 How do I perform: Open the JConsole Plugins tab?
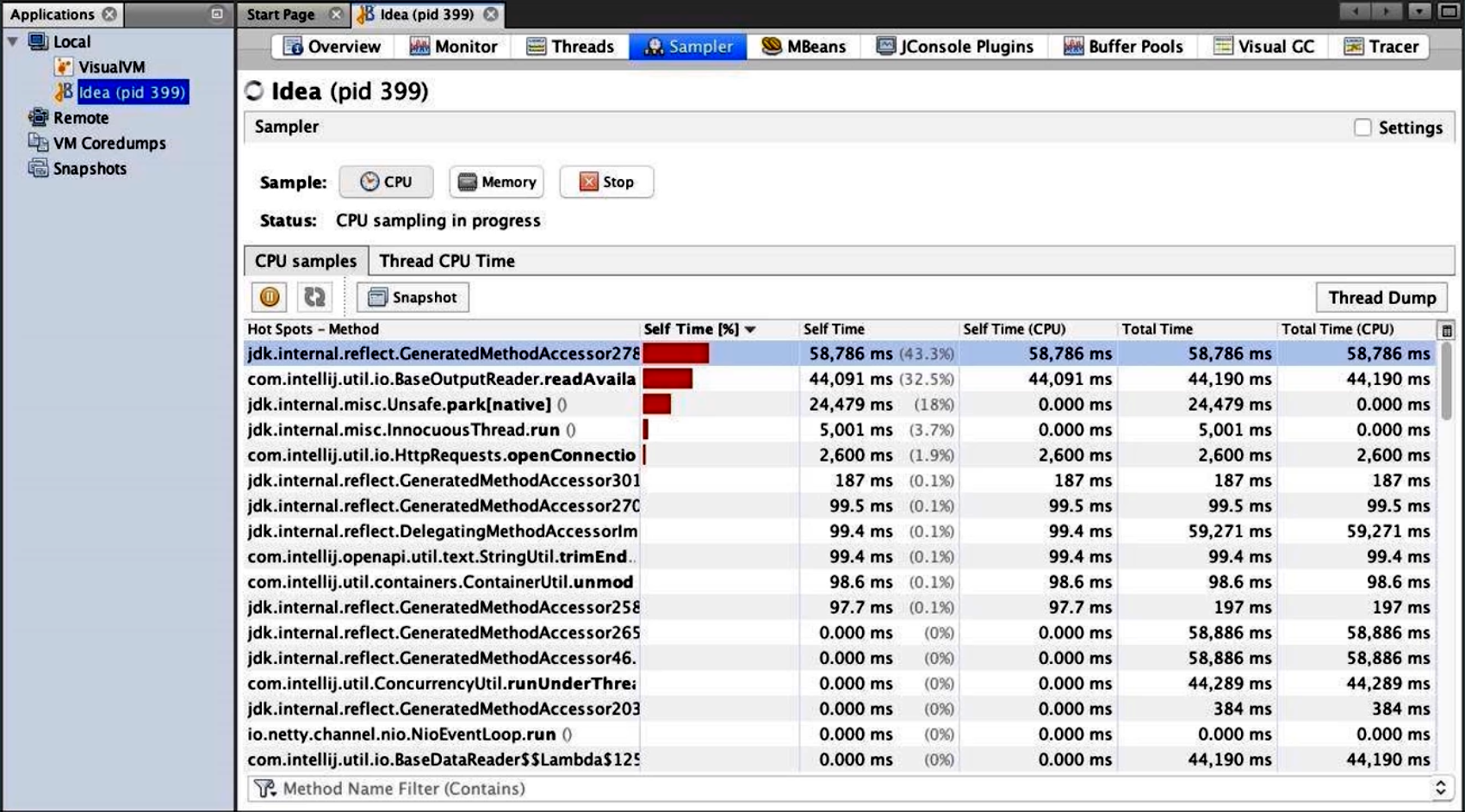(x=955, y=46)
